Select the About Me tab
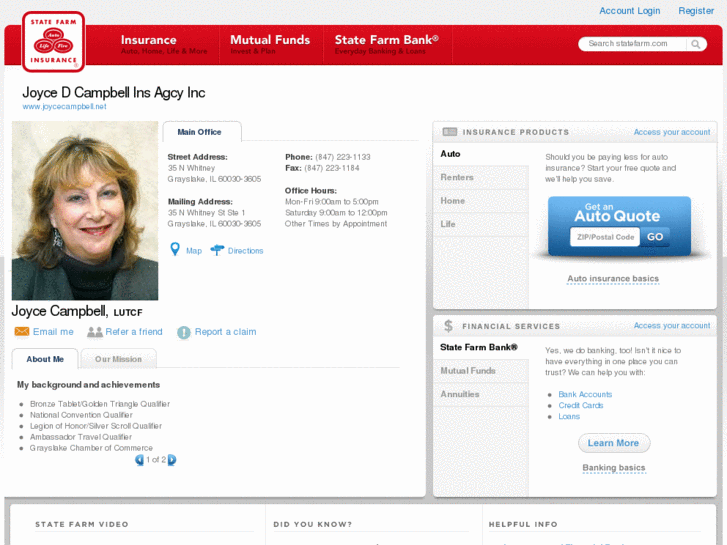The image size is (727, 545). [45, 359]
